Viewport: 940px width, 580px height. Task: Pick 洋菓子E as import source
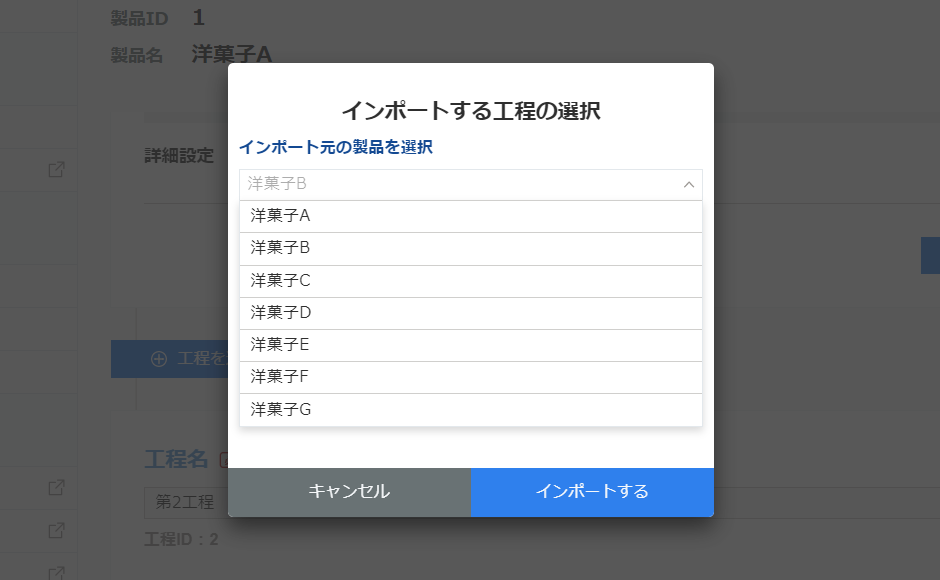[x=471, y=345]
